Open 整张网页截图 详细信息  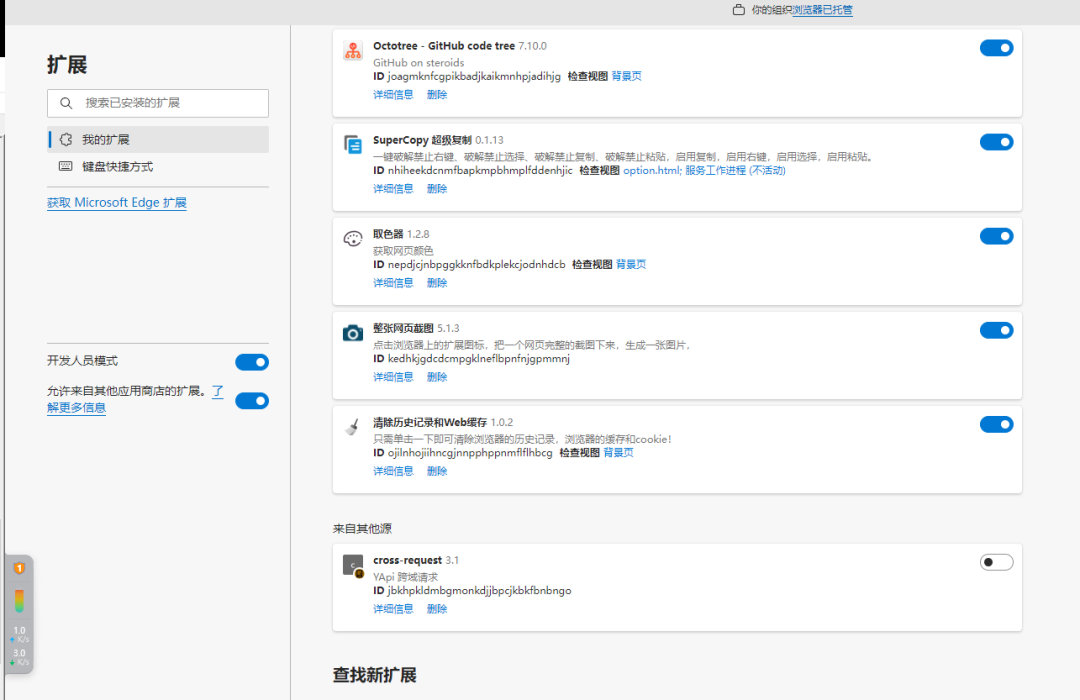pos(393,377)
